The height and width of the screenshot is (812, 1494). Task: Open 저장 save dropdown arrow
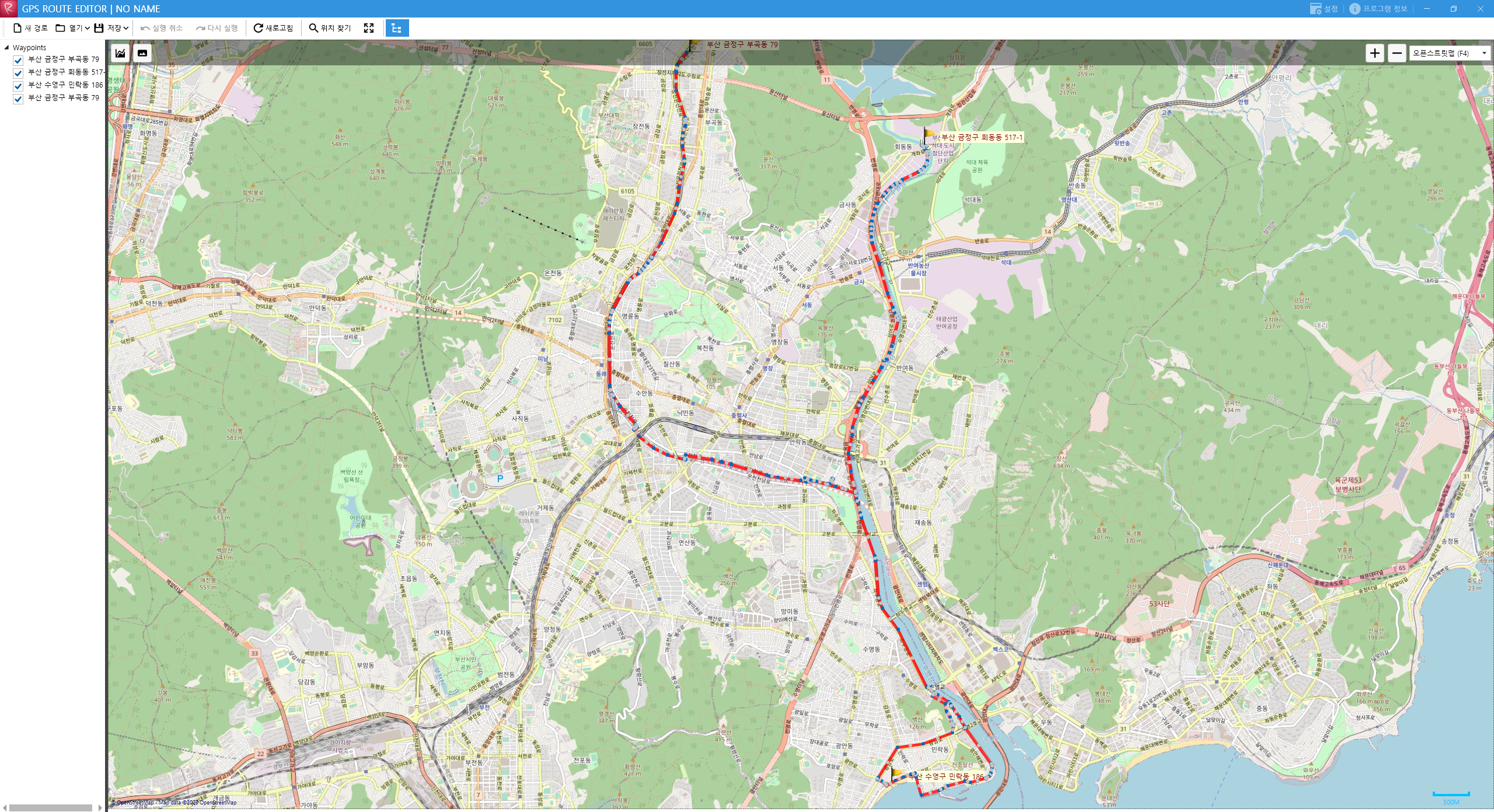[x=125, y=28]
